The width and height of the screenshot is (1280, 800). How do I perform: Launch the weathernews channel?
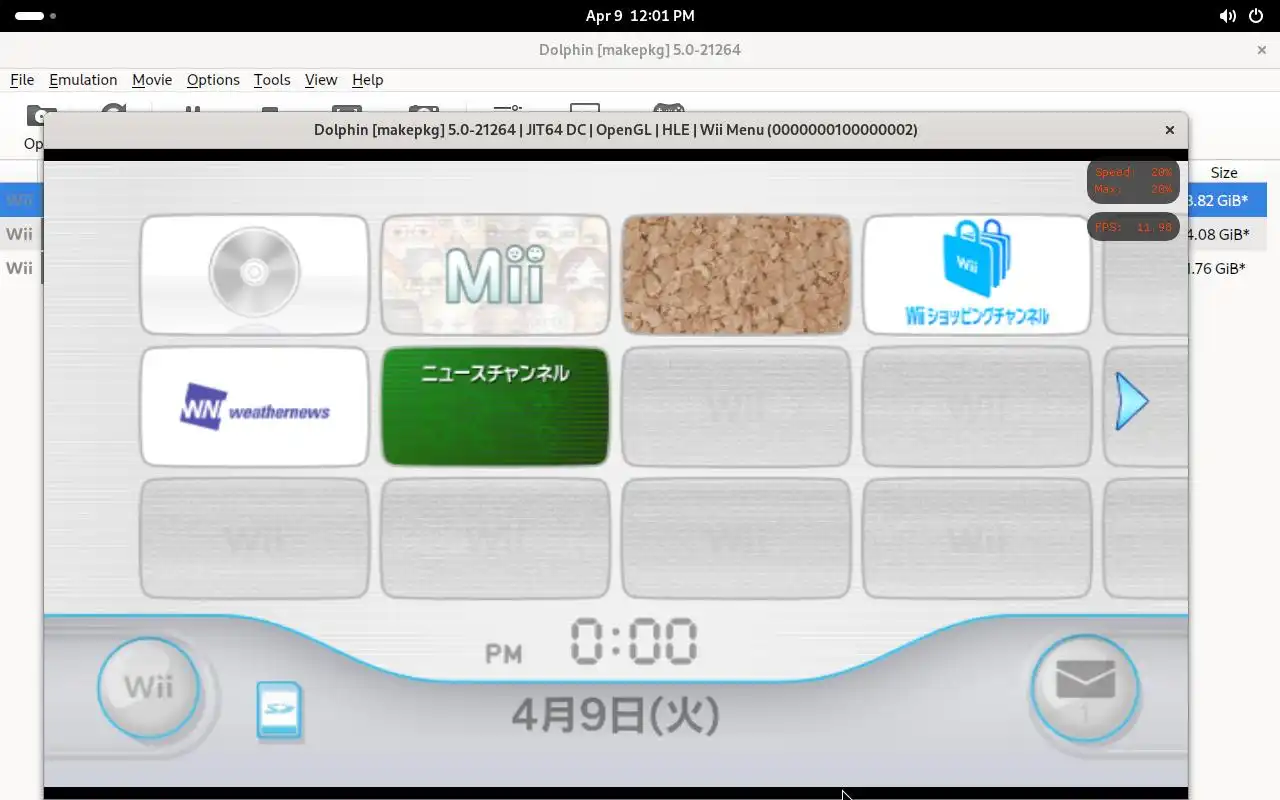tap(255, 406)
